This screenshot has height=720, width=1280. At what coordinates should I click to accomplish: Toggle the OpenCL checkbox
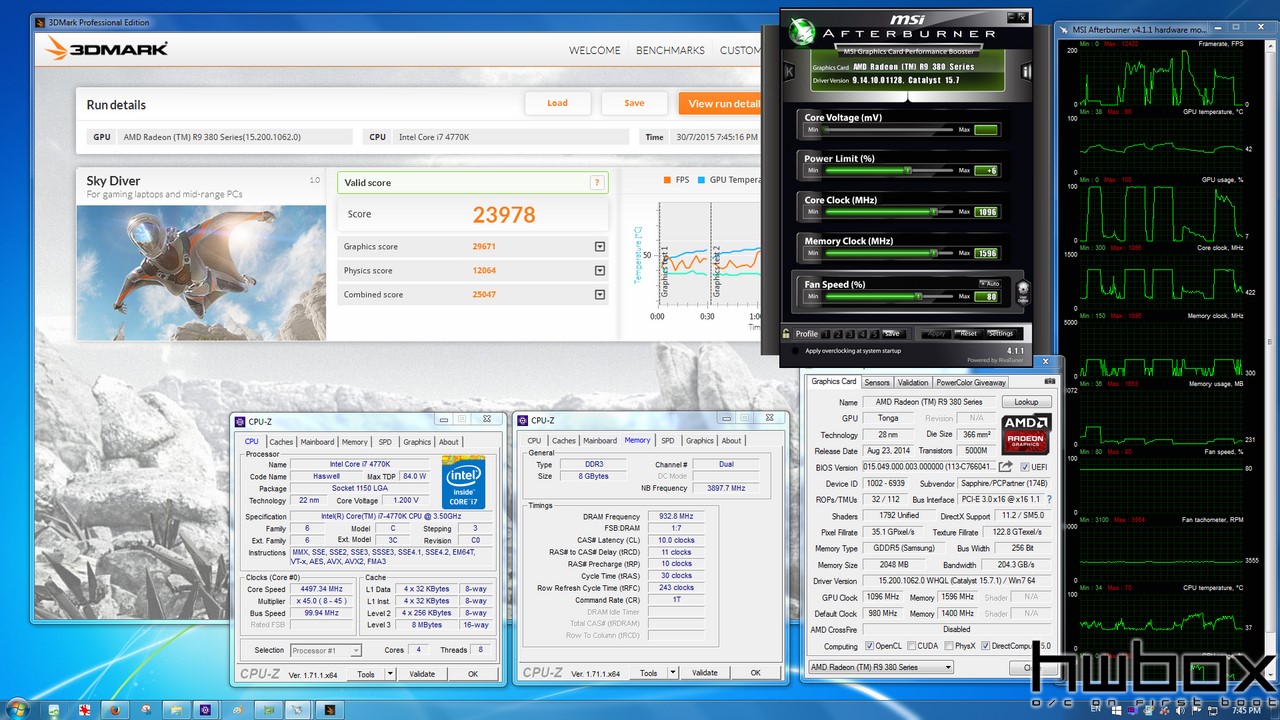click(x=869, y=646)
